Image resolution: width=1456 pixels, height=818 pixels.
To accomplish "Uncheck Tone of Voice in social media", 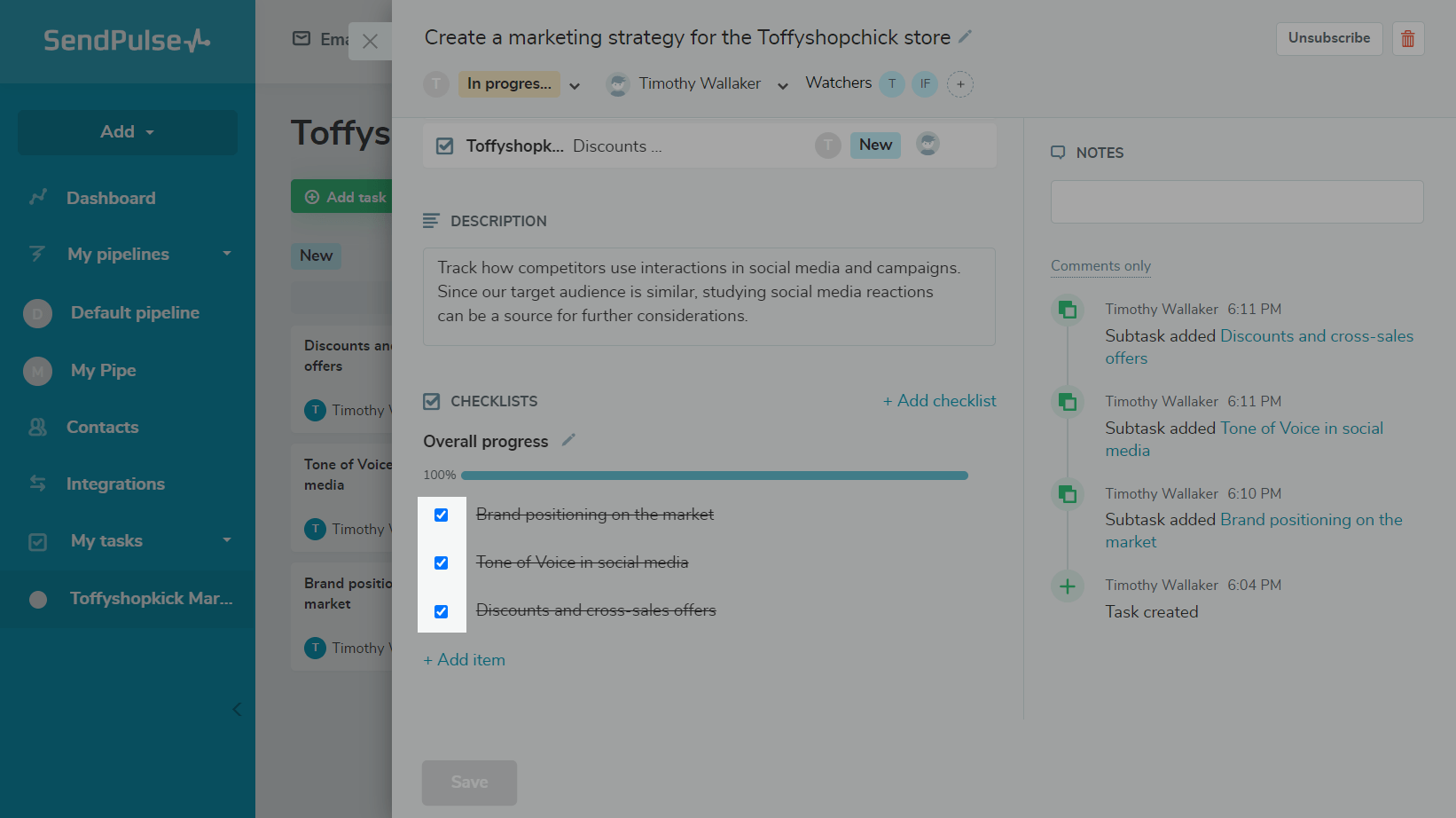I will point(442,562).
